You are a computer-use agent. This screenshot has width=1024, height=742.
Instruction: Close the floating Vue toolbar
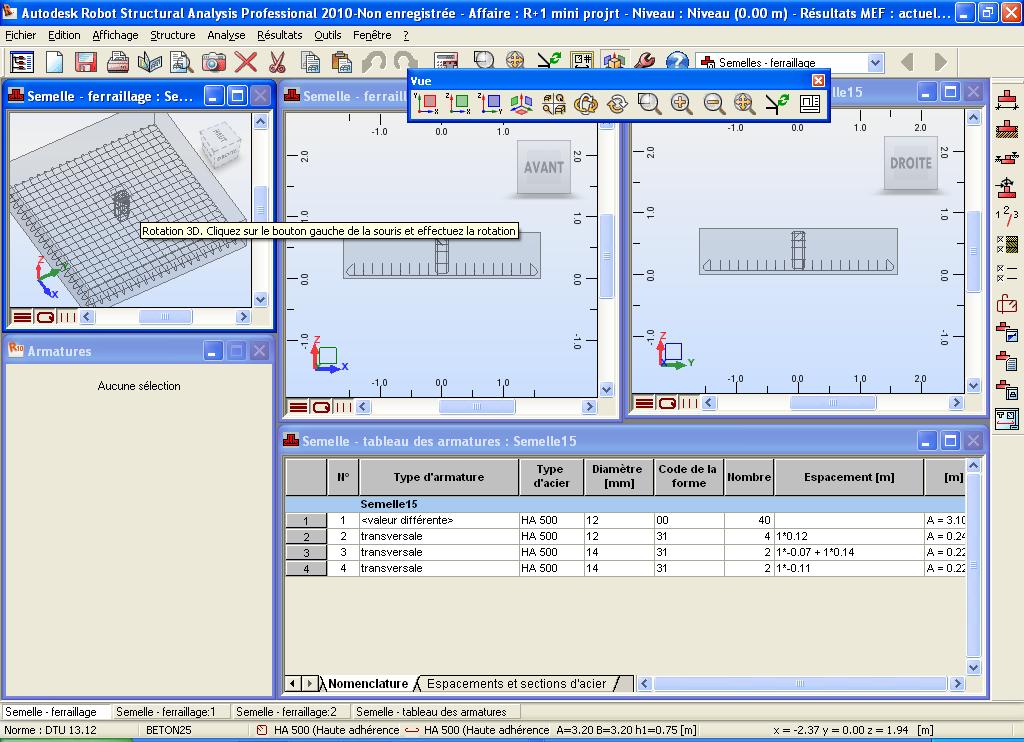point(818,80)
